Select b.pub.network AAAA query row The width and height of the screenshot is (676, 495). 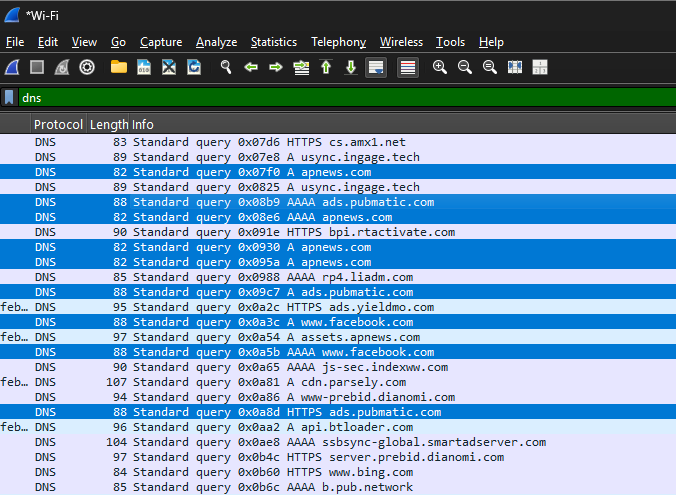tap(338, 487)
